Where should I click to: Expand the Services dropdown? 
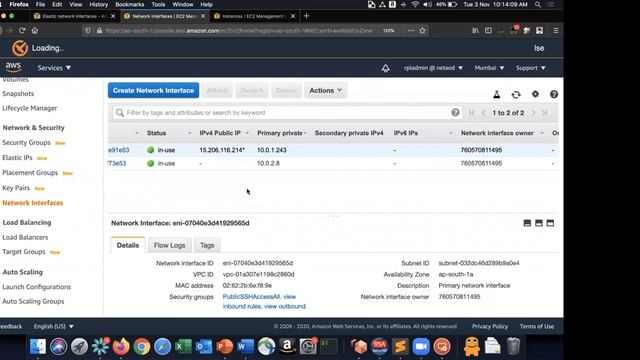tap(54, 68)
